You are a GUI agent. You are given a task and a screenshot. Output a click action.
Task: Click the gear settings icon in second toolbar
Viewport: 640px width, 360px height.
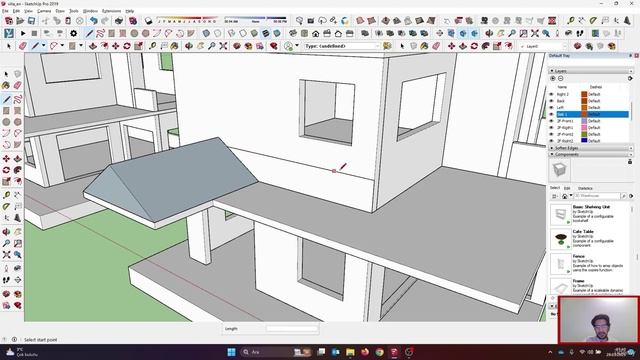pyautogui.click(x=73, y=33)
